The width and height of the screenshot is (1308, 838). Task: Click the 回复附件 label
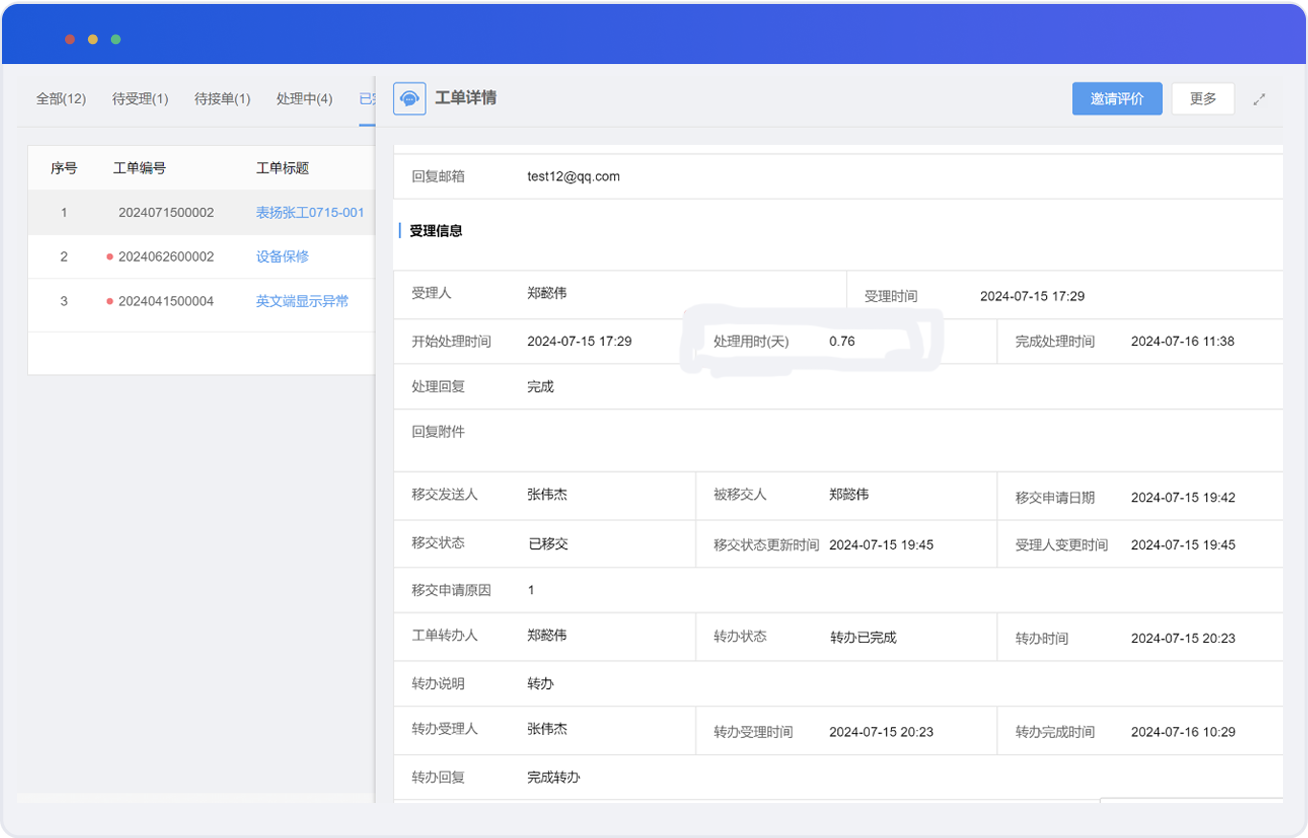438,432
